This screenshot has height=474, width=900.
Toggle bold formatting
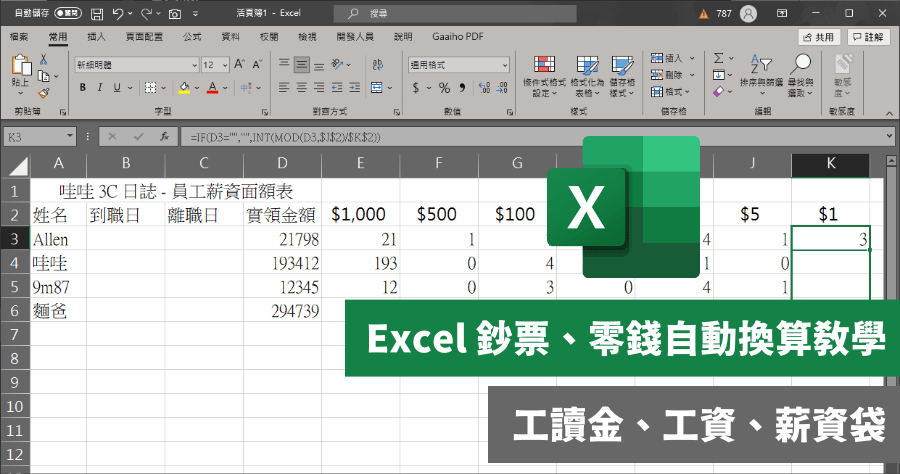pos(83,87)
